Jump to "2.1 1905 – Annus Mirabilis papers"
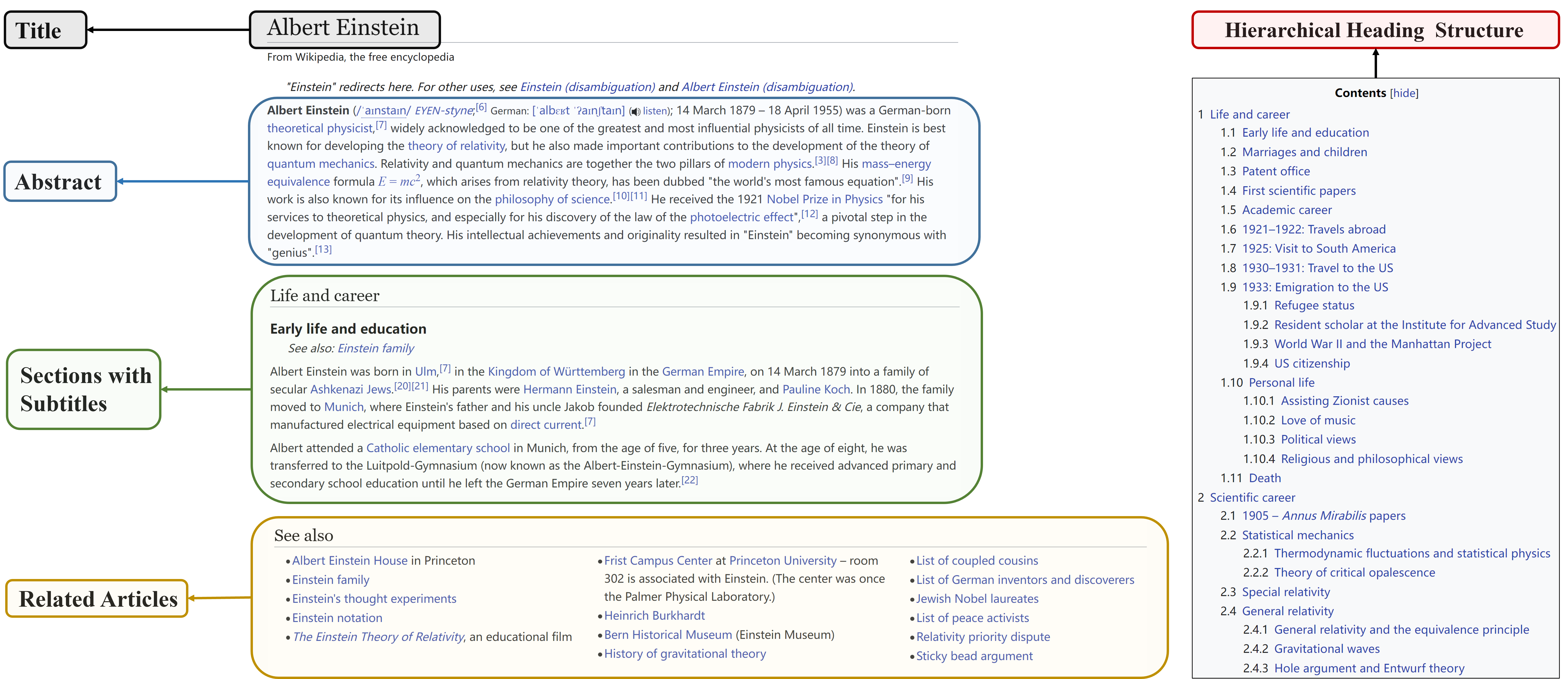The height and width of the screenshot is (679, 1568). [1313, 516]
